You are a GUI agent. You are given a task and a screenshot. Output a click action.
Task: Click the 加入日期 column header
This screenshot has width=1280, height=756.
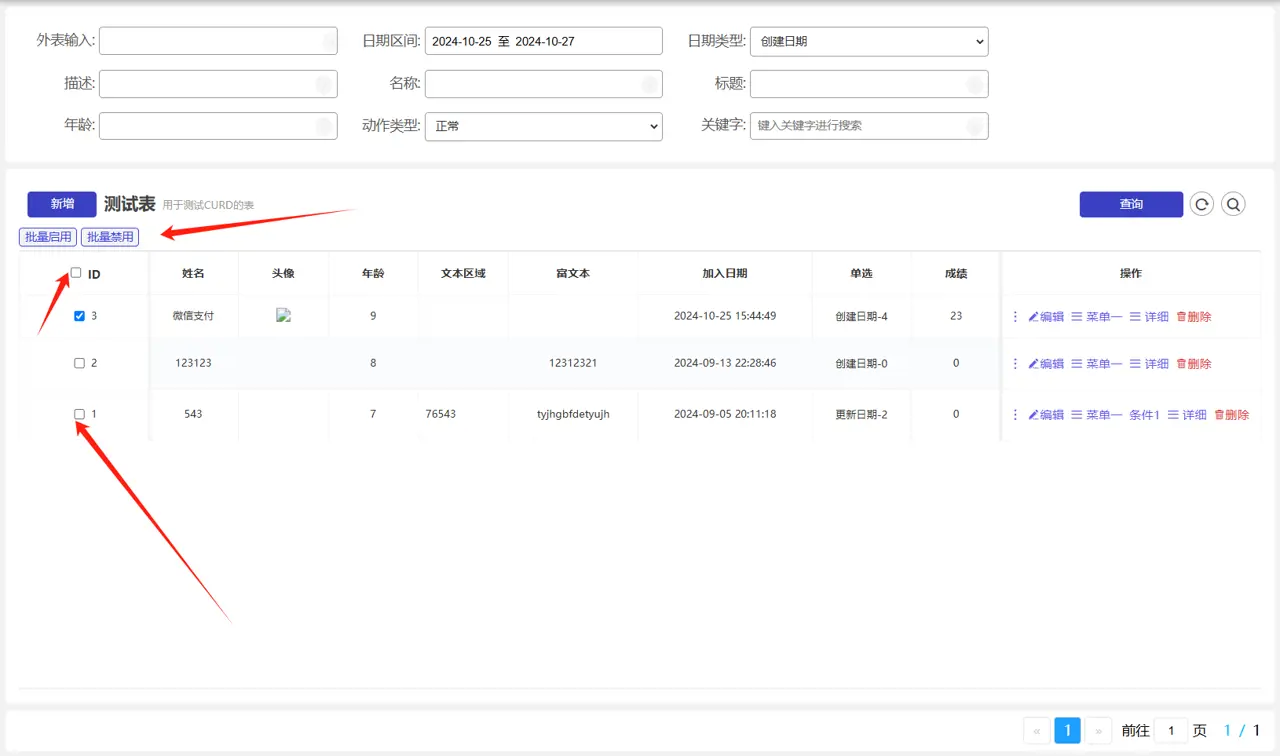point(725,273)
